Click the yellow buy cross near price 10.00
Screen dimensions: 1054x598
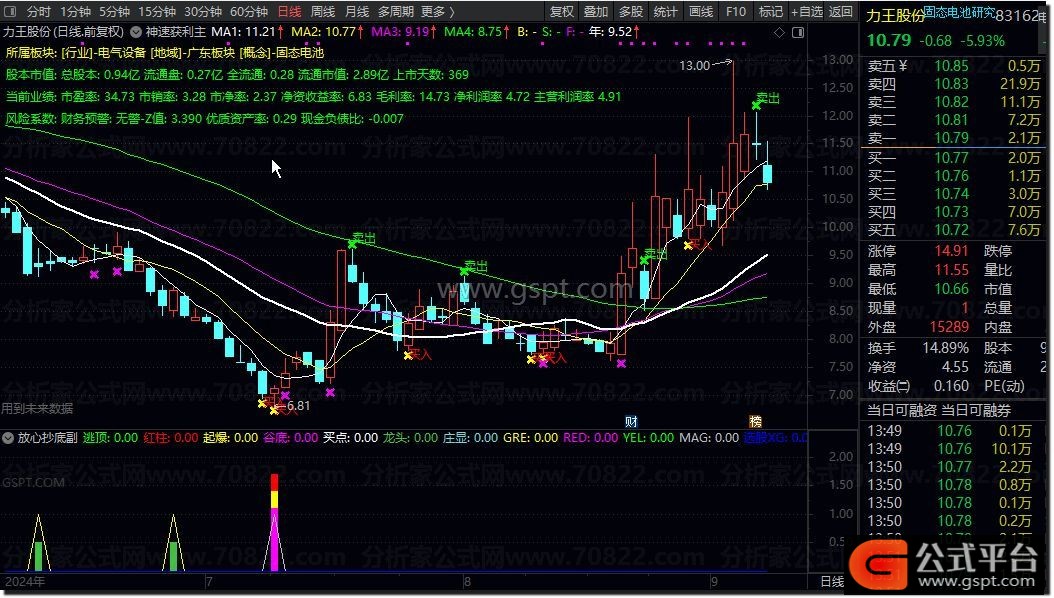tap(688, 245)
